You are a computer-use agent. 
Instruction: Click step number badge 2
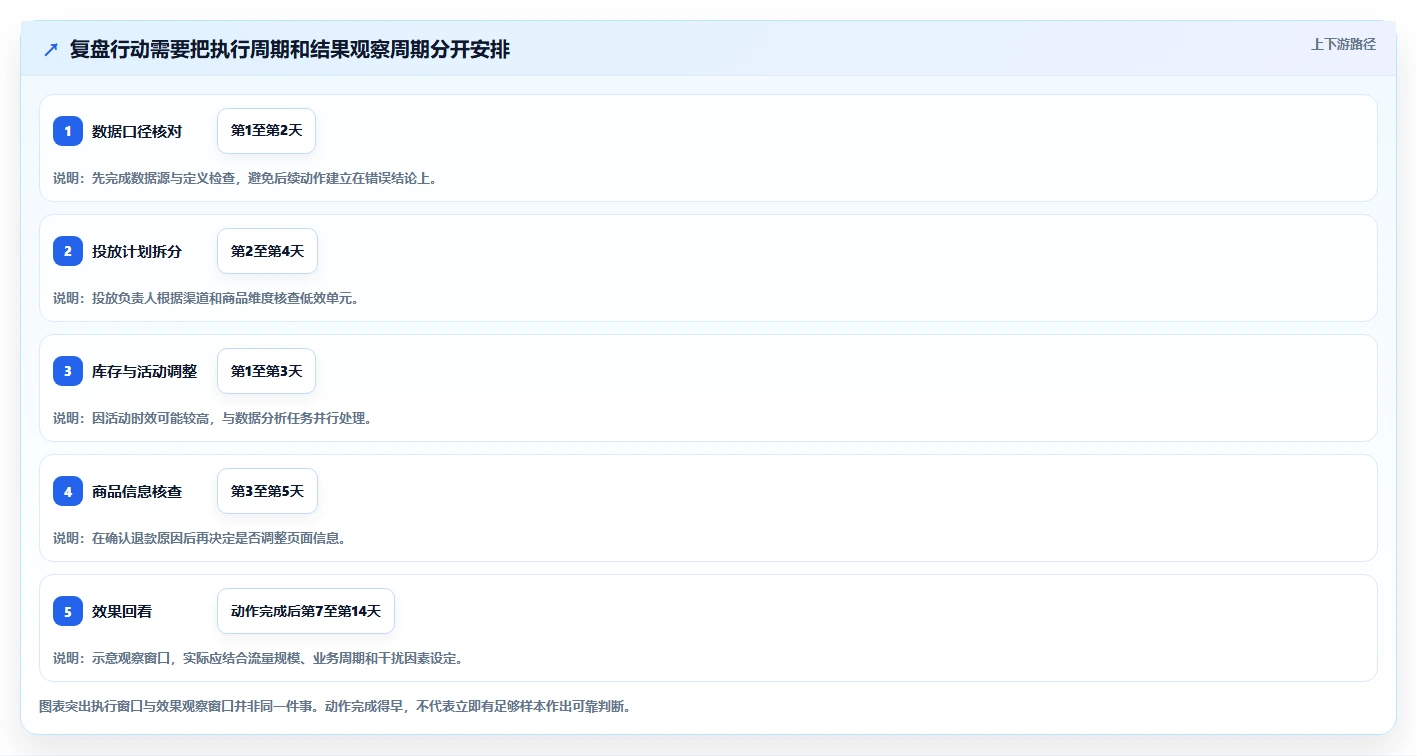68,251
